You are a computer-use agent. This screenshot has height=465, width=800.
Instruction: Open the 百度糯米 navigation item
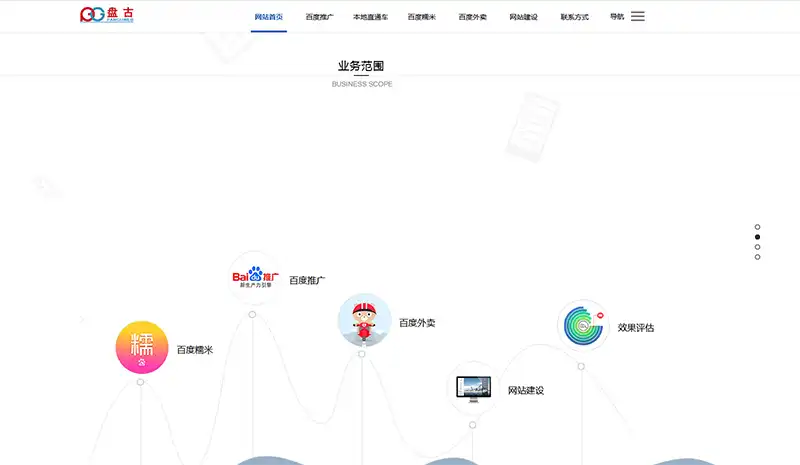(421, 17)
